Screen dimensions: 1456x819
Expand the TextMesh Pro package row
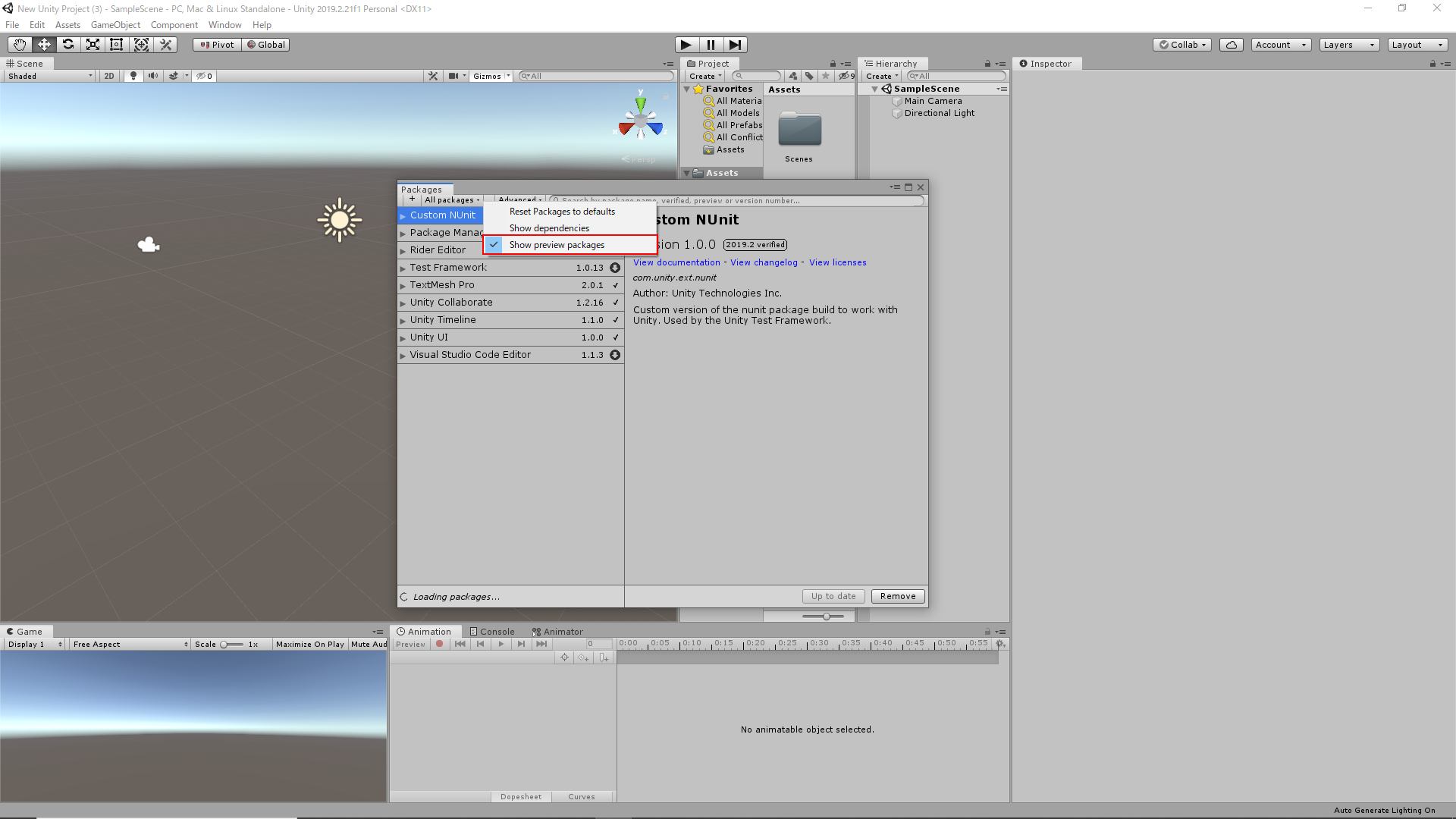point(403,286)
